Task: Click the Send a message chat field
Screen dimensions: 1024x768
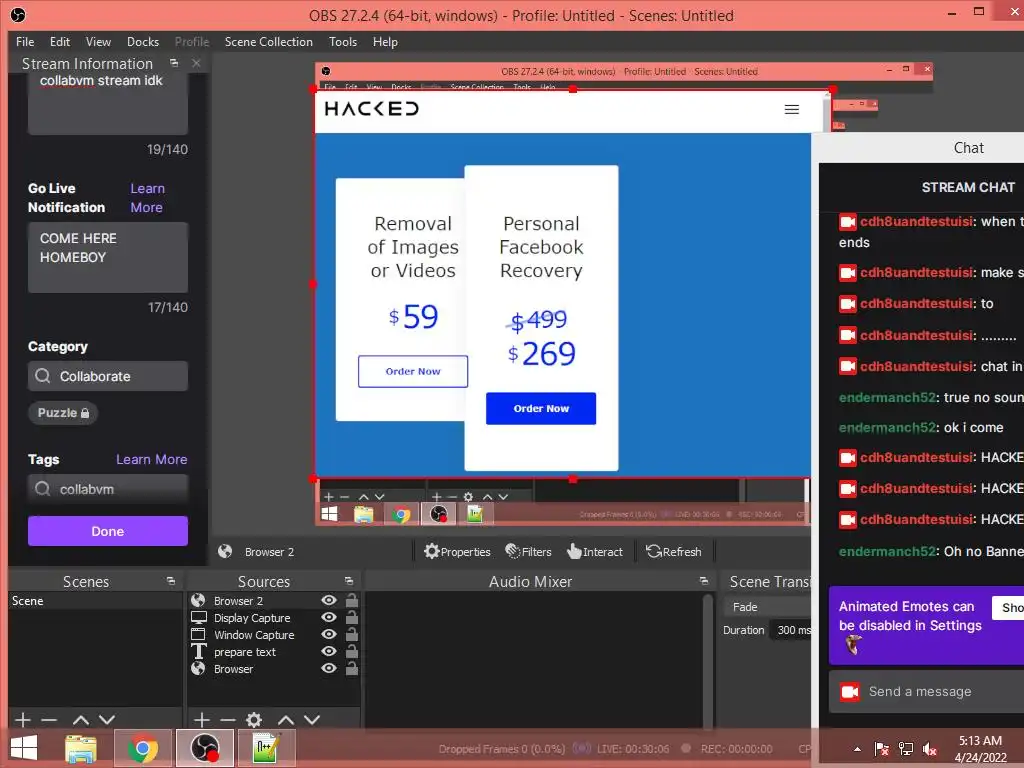Action: 927,692
